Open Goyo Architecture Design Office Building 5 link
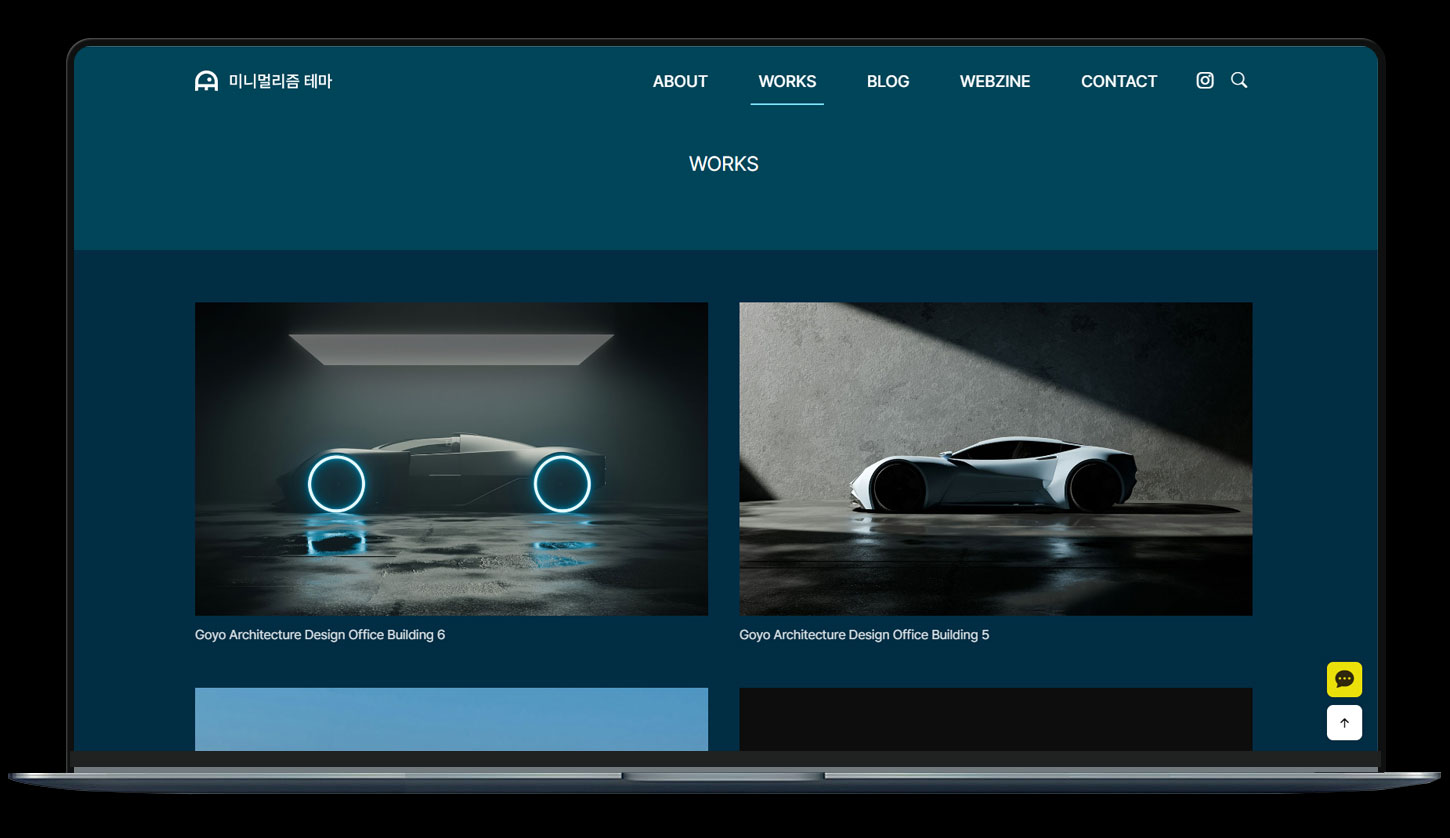The height and width of the screenshot is (838, 1450). pos(864,635)
